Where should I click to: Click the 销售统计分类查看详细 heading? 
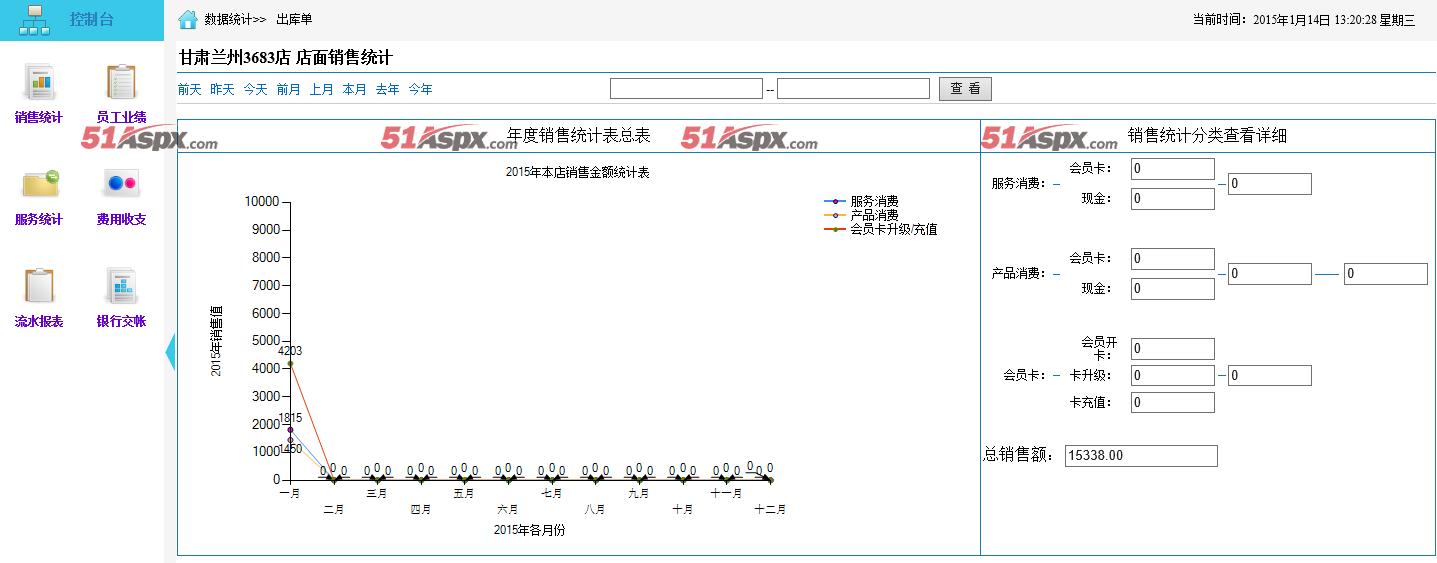coord(1207,136)
